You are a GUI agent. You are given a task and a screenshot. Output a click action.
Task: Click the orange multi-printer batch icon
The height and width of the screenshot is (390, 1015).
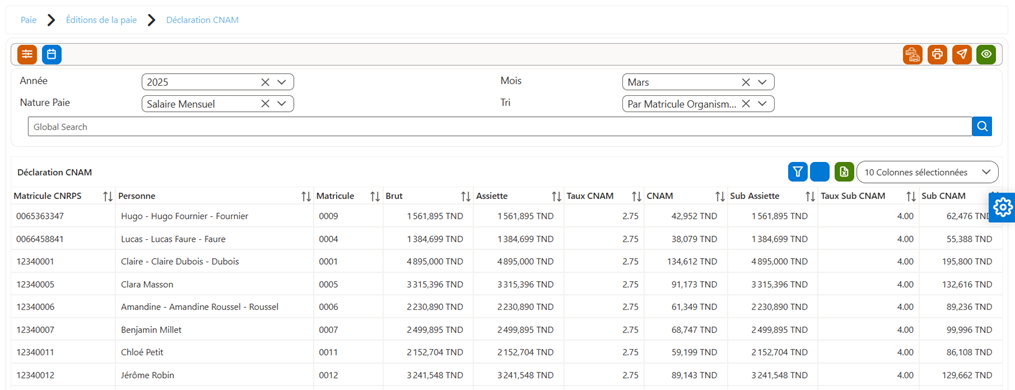coord(913,54)
